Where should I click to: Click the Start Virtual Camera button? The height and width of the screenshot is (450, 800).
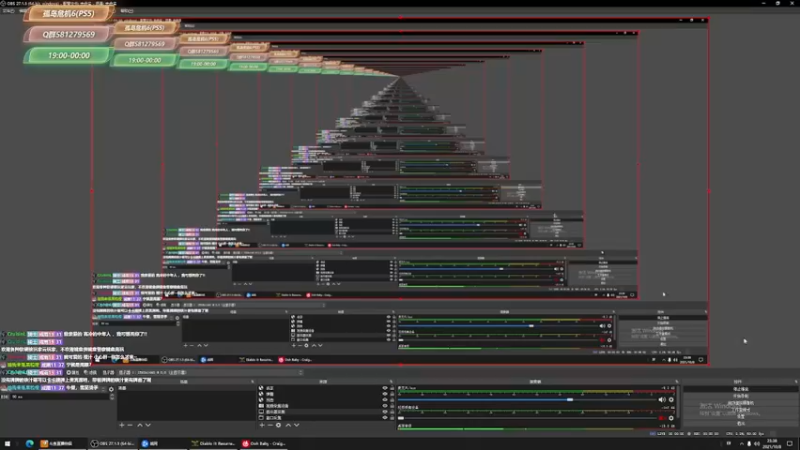click(x=741, y=403)
